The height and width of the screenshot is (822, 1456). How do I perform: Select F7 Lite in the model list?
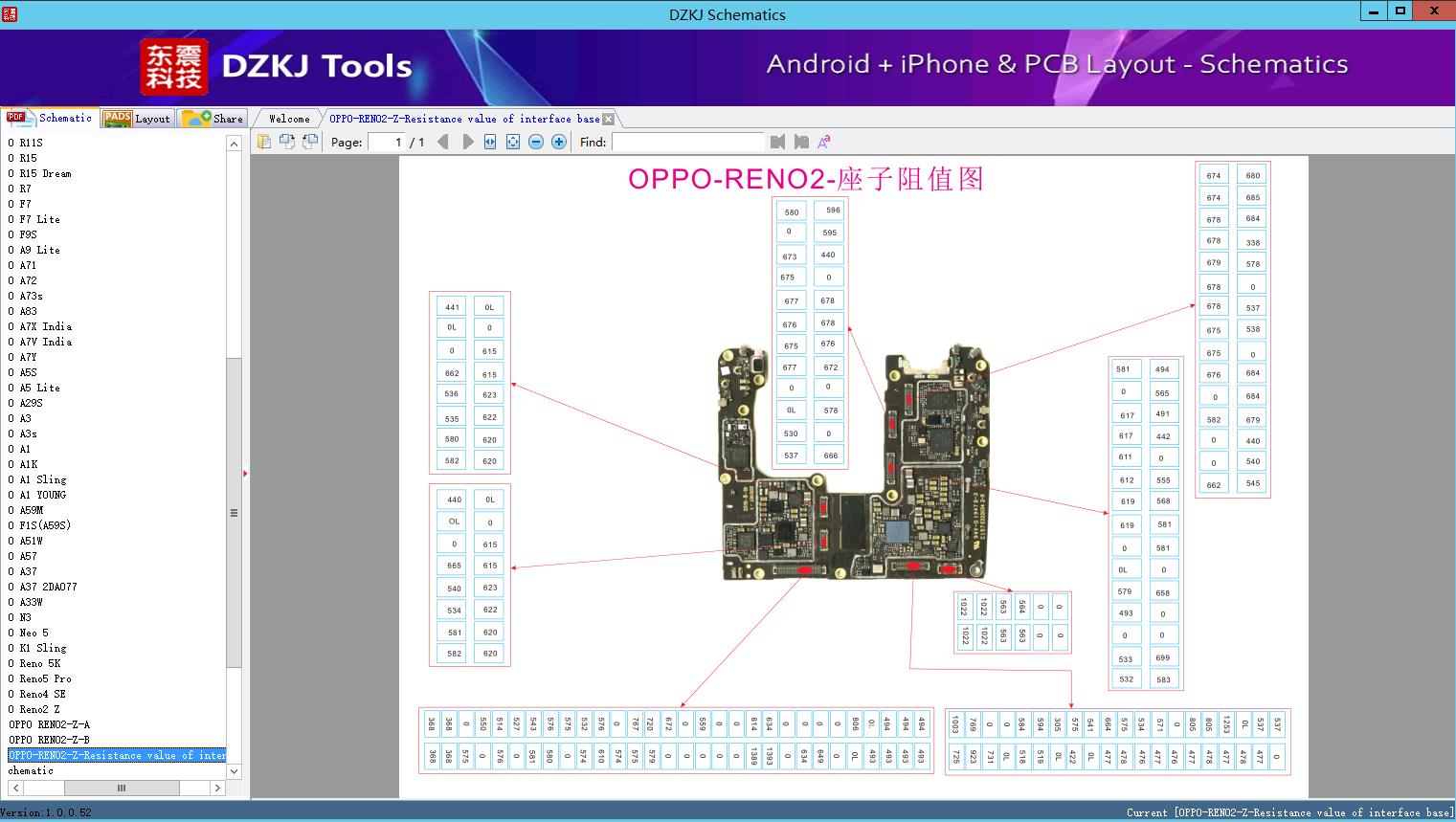(34, 219)
